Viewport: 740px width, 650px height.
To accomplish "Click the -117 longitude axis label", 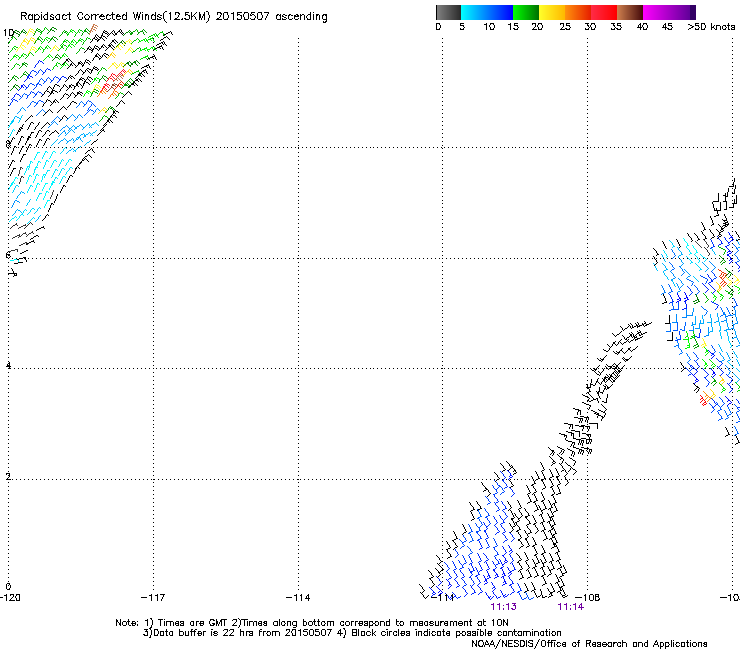I will click(153, 598).
